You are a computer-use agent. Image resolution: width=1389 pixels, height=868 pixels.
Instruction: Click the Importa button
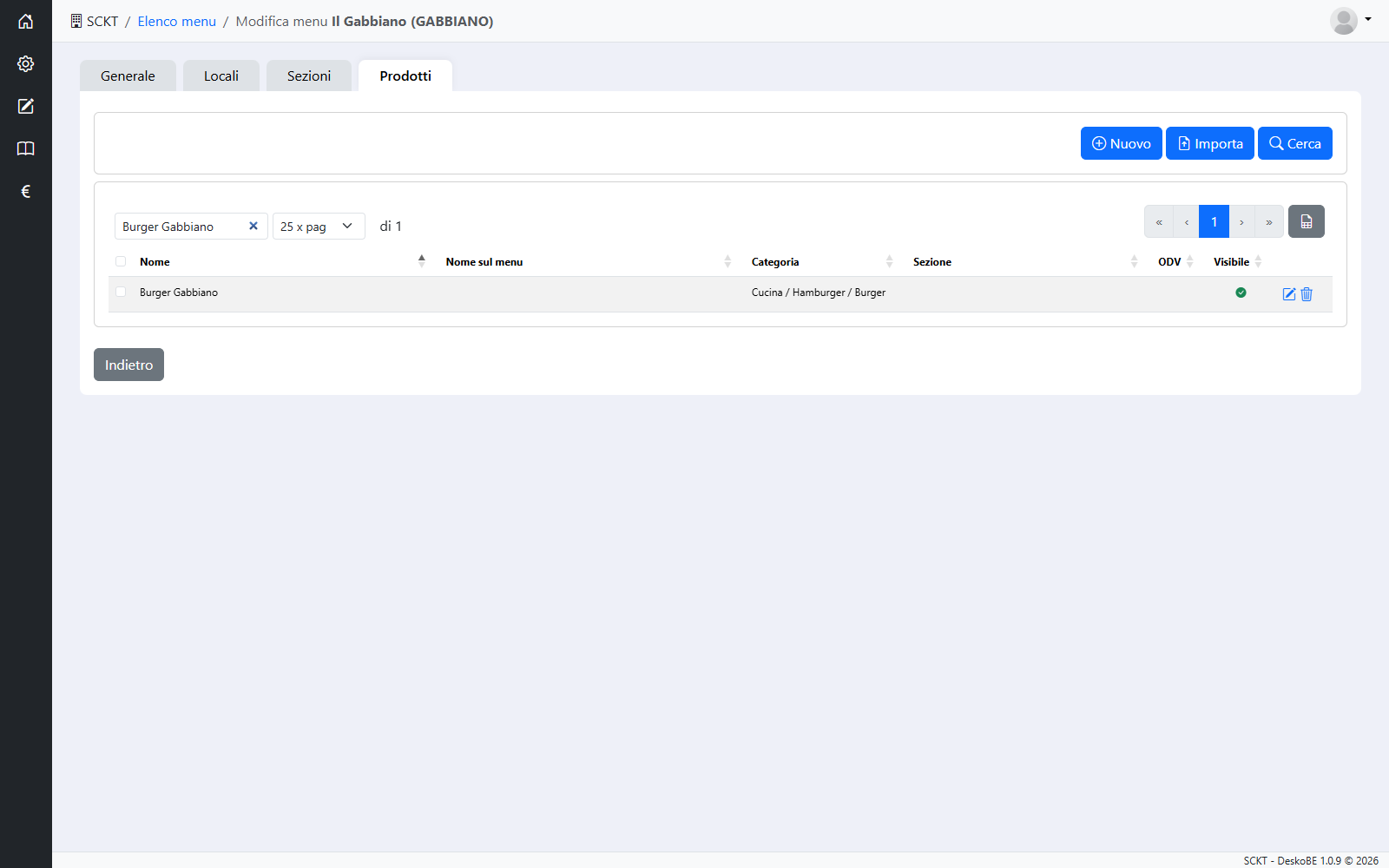(1210, 143)
